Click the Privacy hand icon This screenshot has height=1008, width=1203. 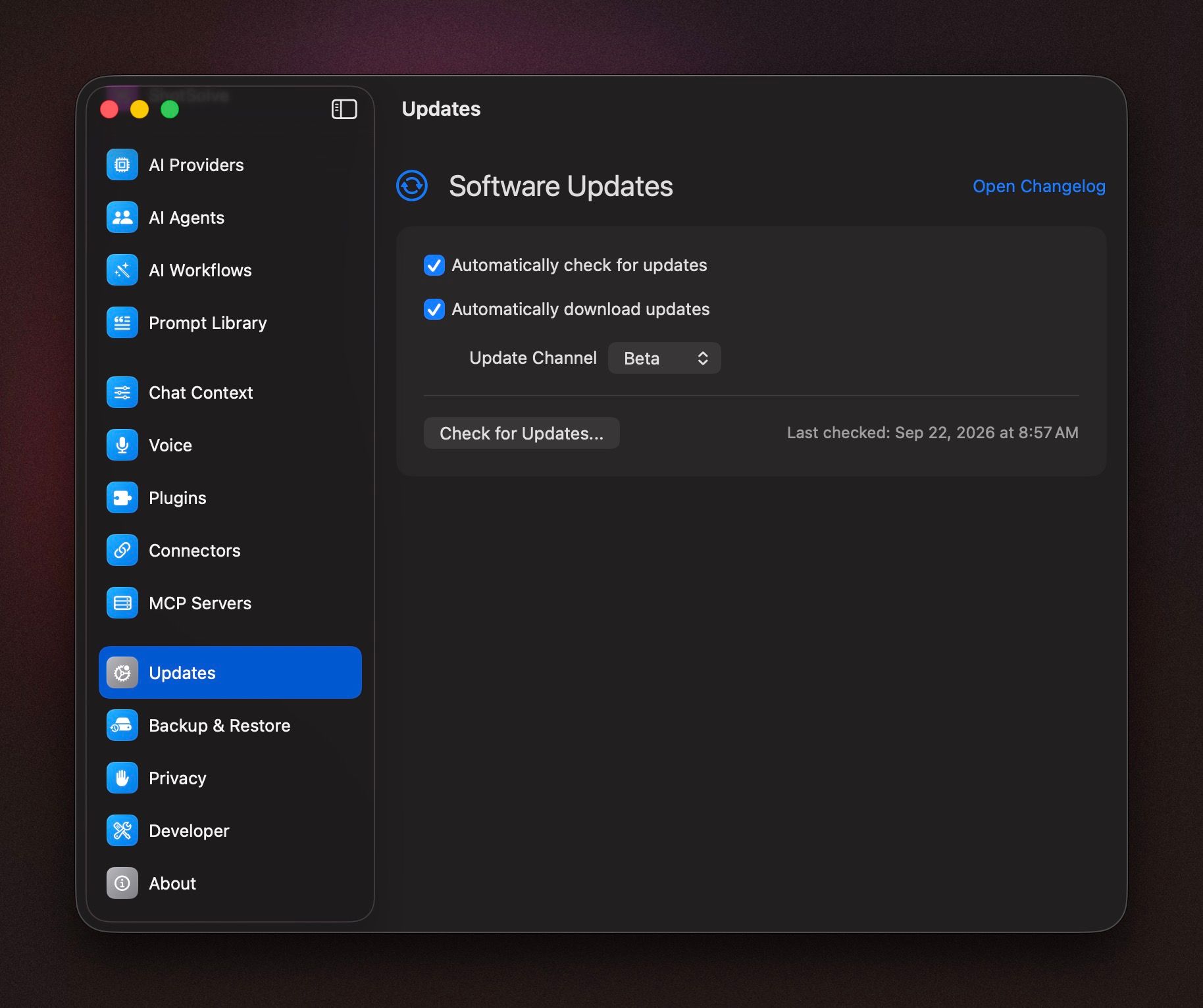(x=122, y=778)
